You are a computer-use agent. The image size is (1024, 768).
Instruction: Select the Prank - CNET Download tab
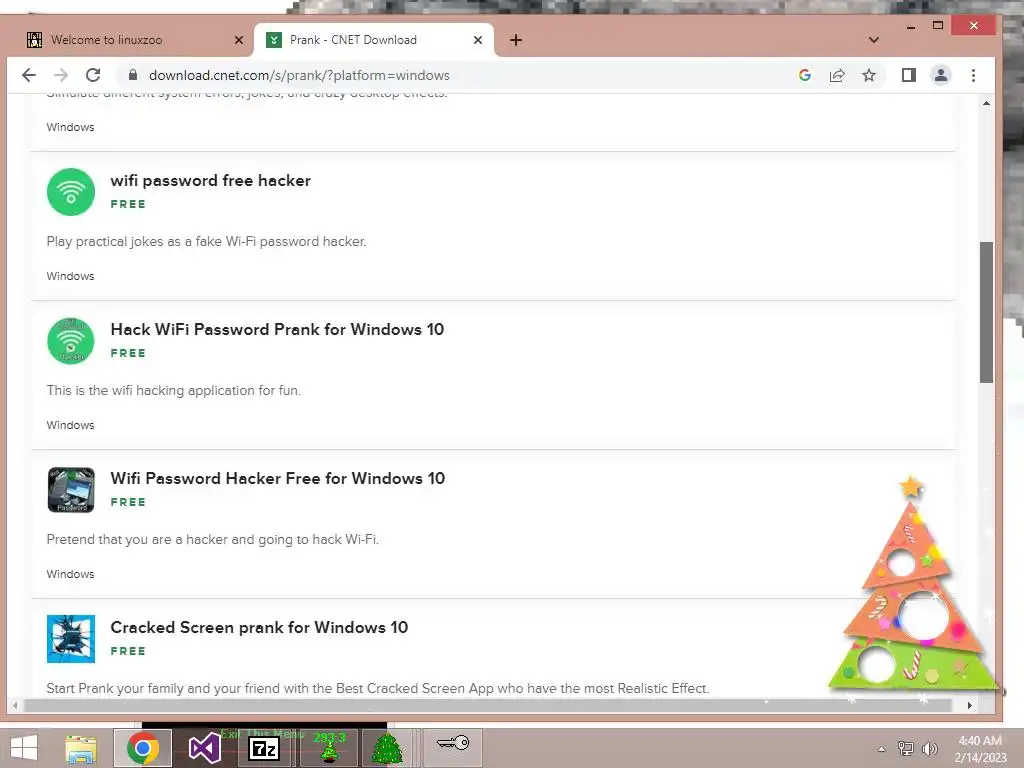[x=372, y=40]
